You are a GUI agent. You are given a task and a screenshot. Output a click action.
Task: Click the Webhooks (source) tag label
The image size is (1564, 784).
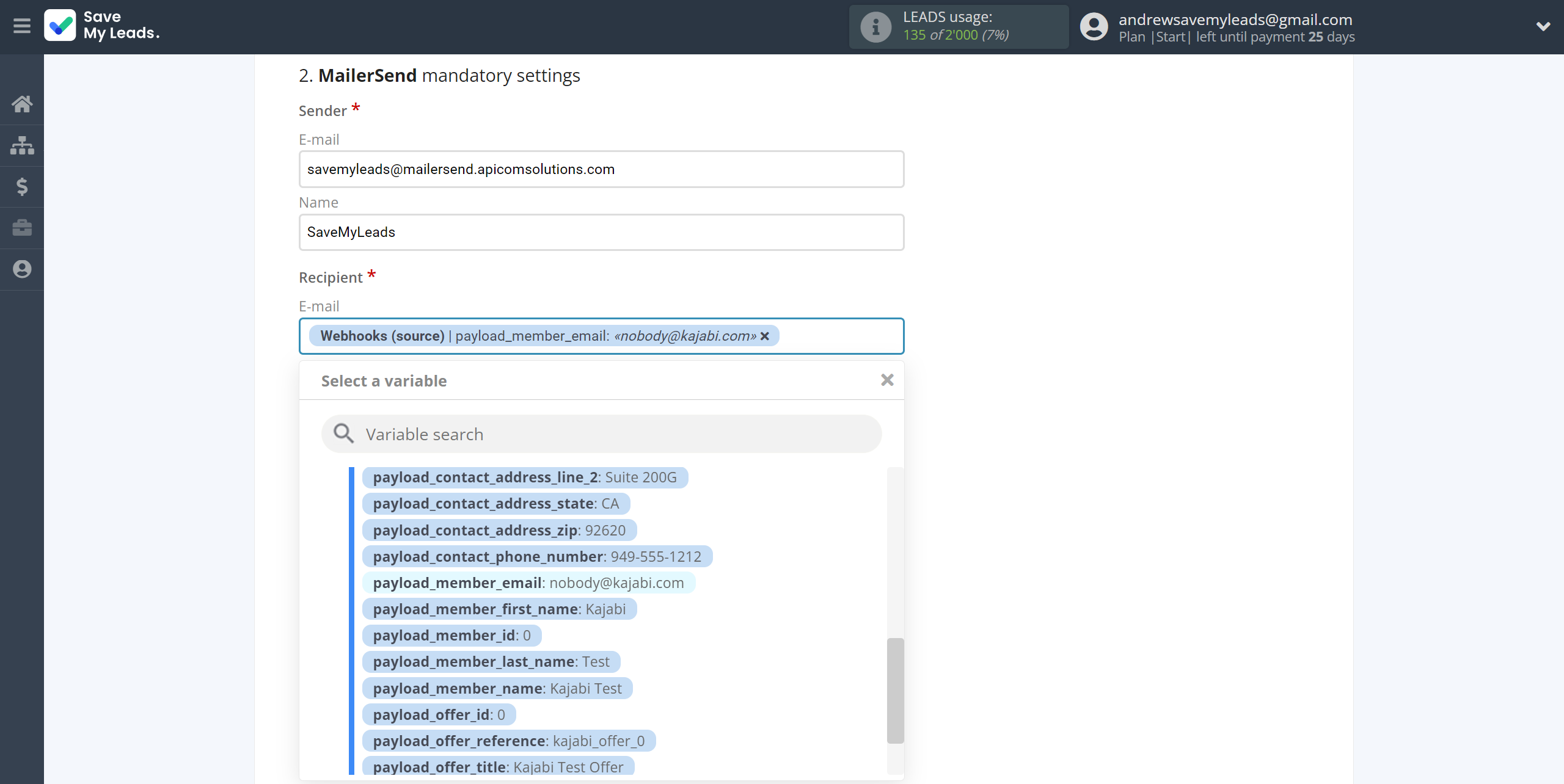(x=382, y=336)
